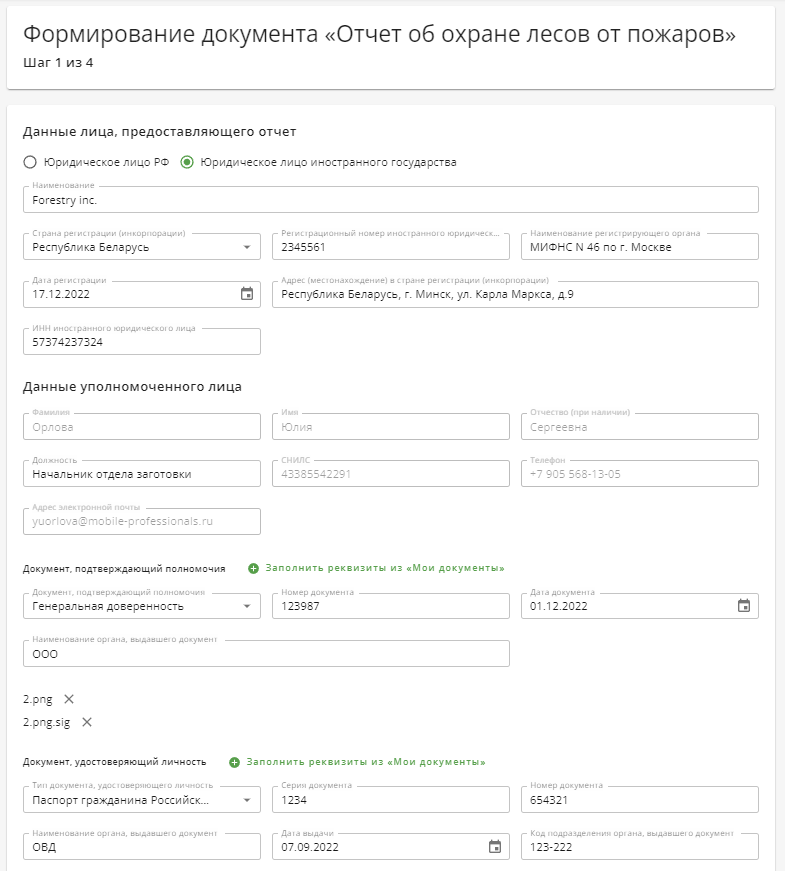The image size is (785, 871).
Task: Click label Документ, удостоверяющий личность
Action: pos(114,762)
